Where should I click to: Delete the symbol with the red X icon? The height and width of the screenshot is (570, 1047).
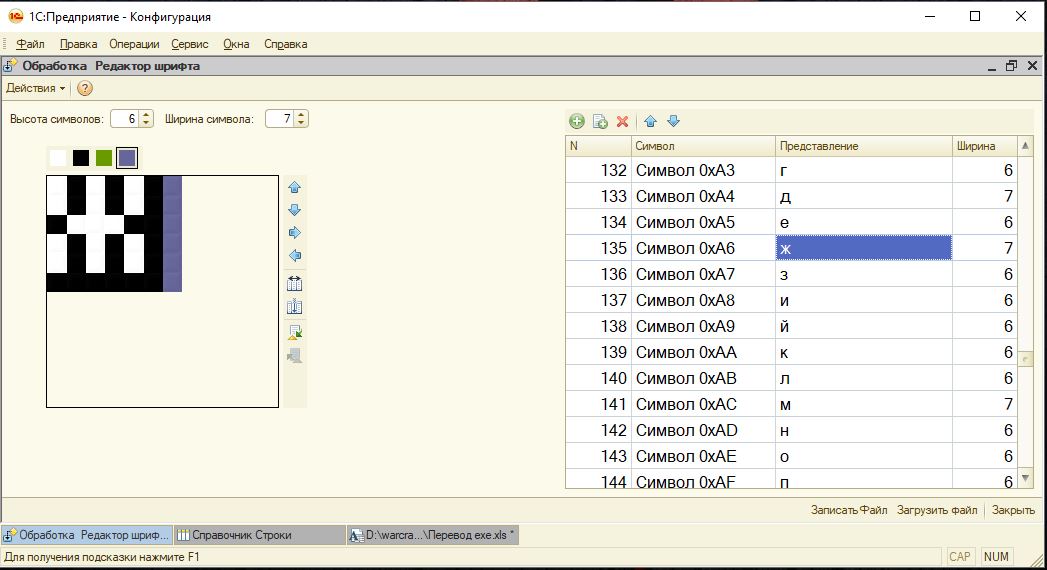[x=622, y=121]
